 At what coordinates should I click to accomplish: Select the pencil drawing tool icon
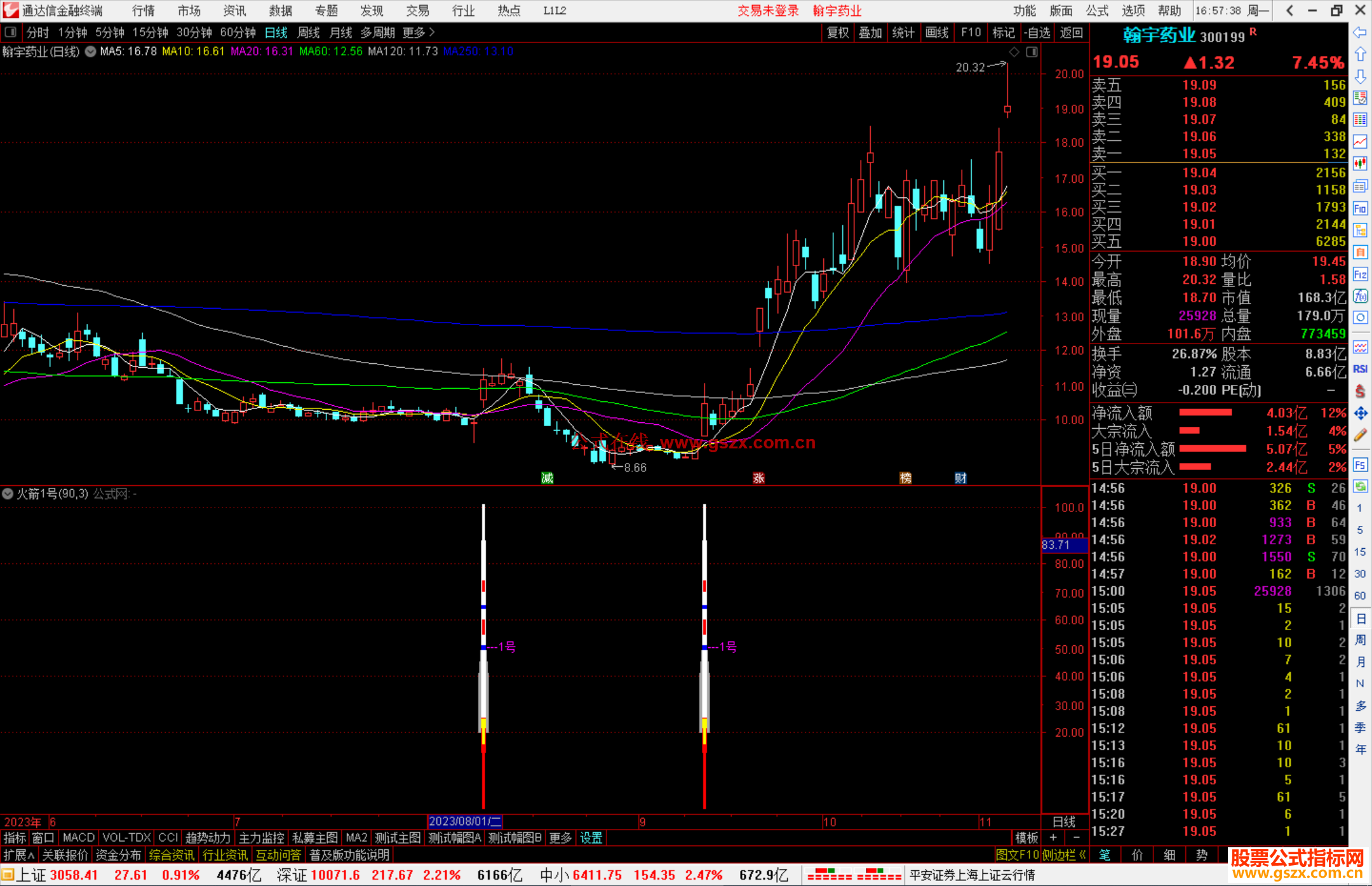[1360, 436]
